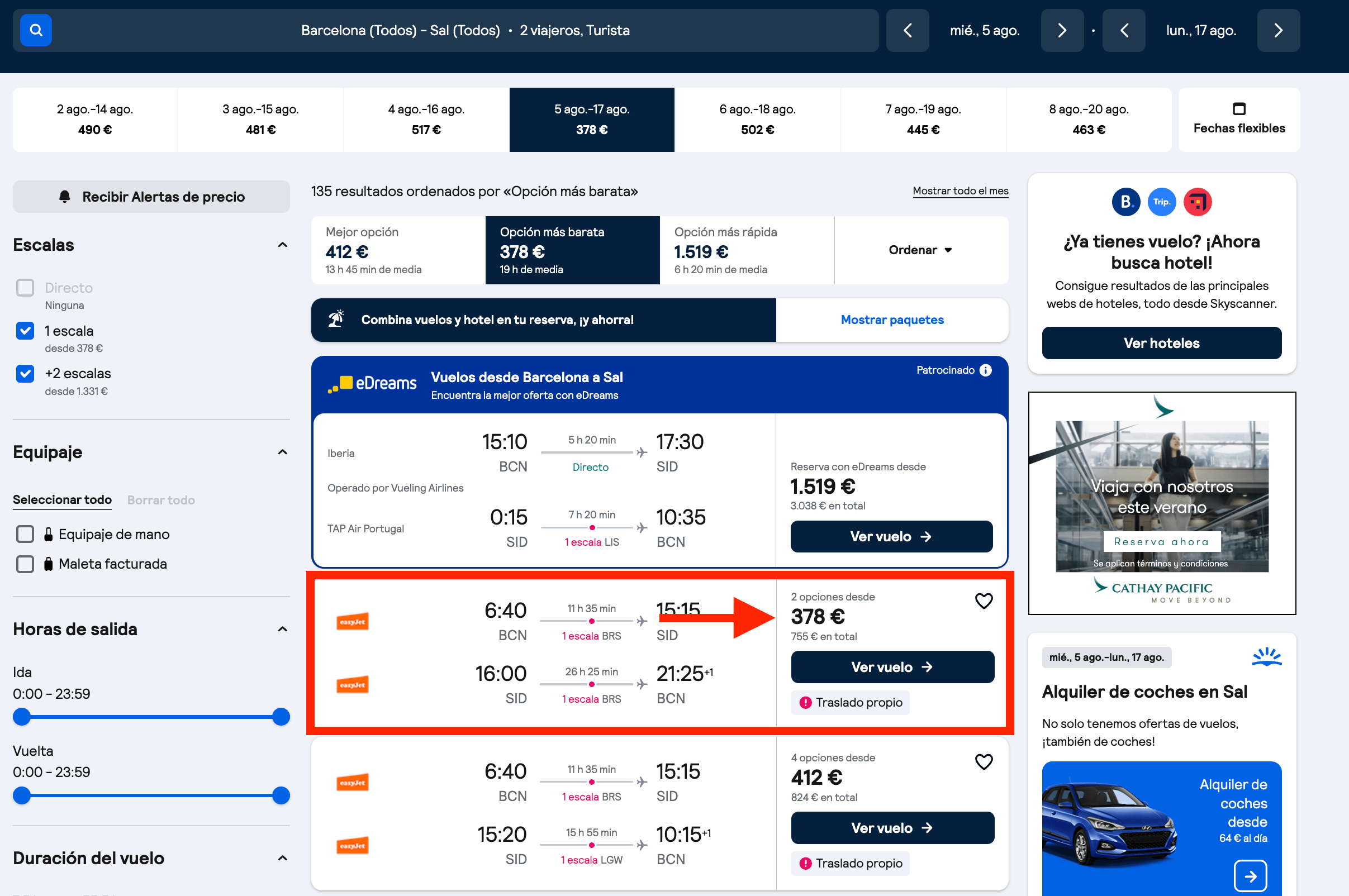Click the blue search magnifier icon

[36, 30]
